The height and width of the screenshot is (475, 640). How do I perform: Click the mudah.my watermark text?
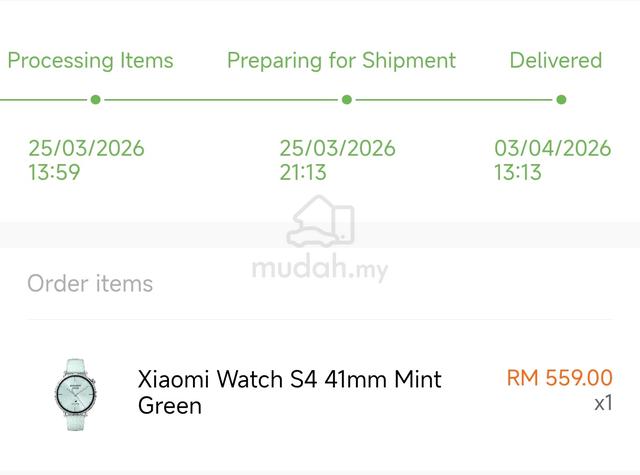320,268
